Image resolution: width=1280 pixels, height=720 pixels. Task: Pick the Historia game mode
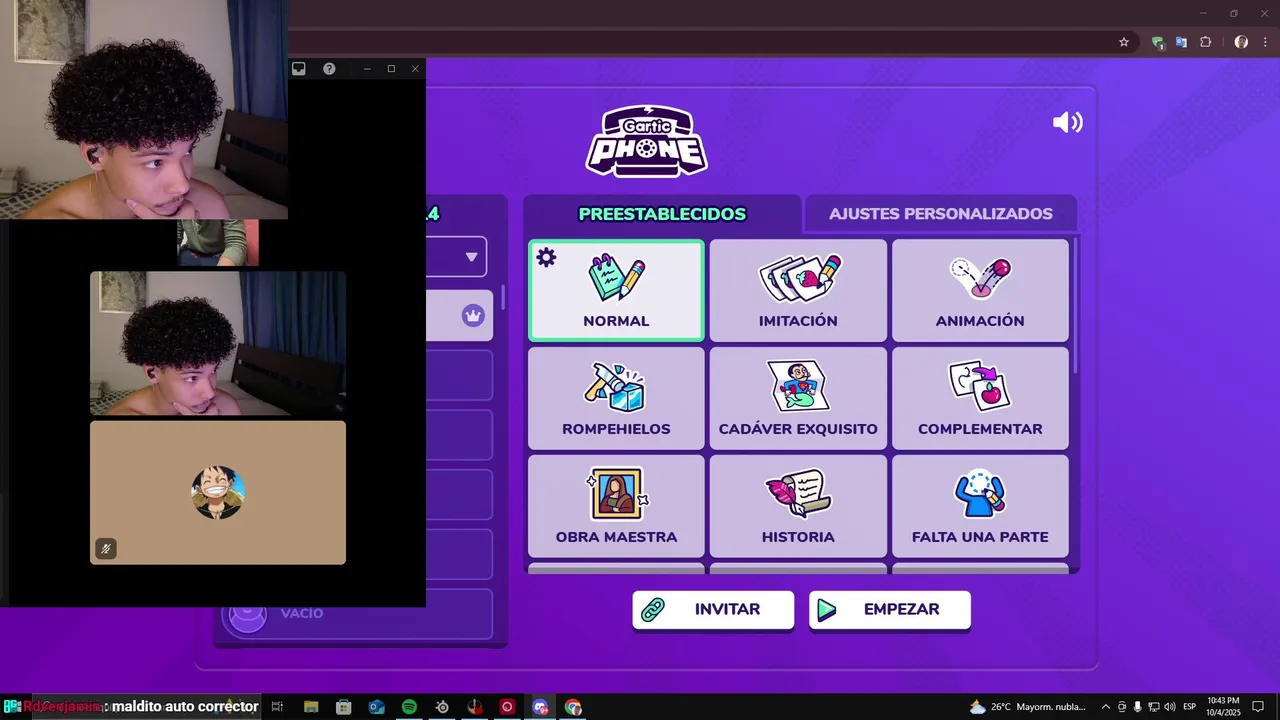(x=798, y=506)
